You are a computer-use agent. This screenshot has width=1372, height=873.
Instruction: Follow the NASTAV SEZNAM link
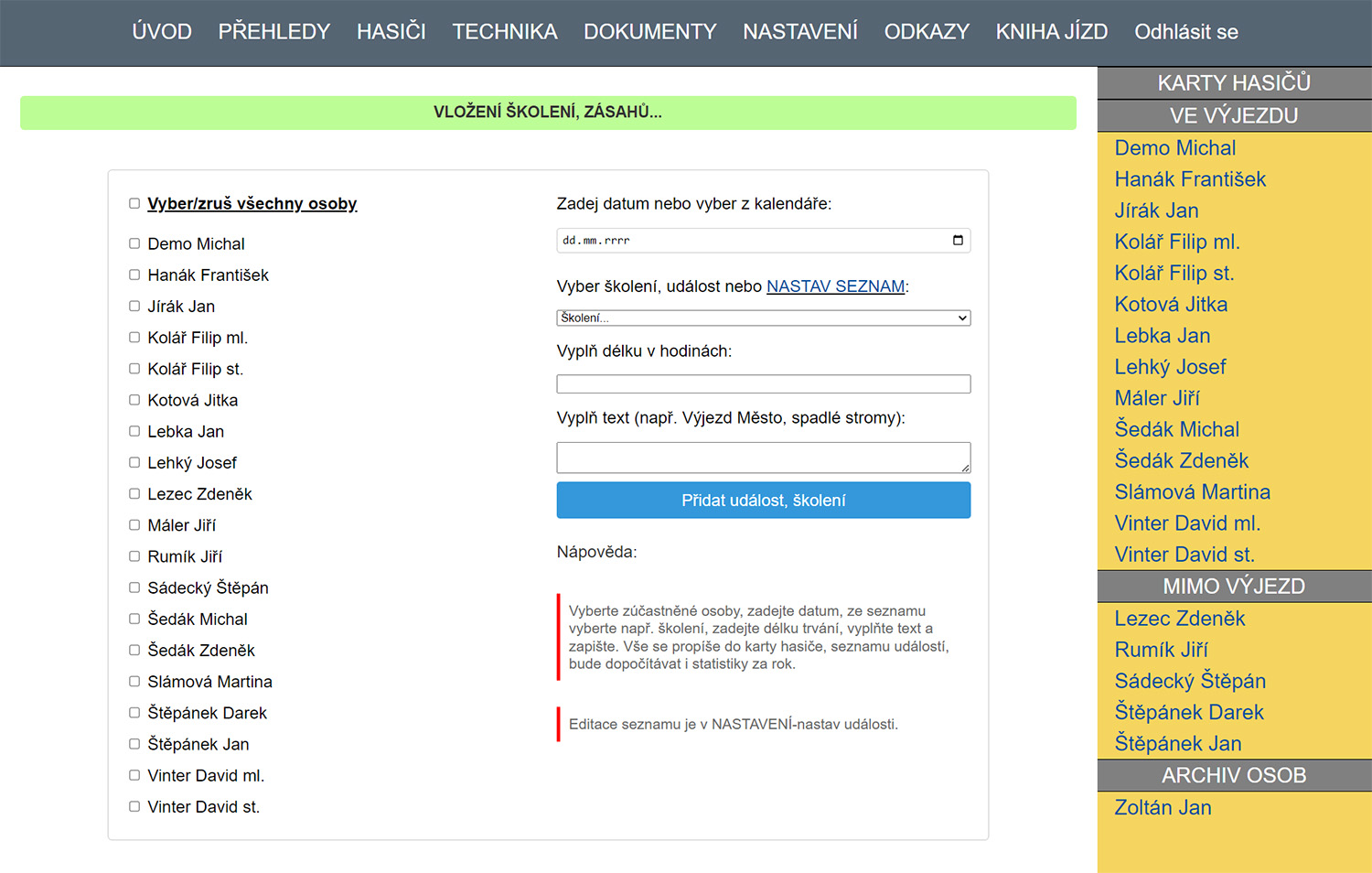click(835, 286)
